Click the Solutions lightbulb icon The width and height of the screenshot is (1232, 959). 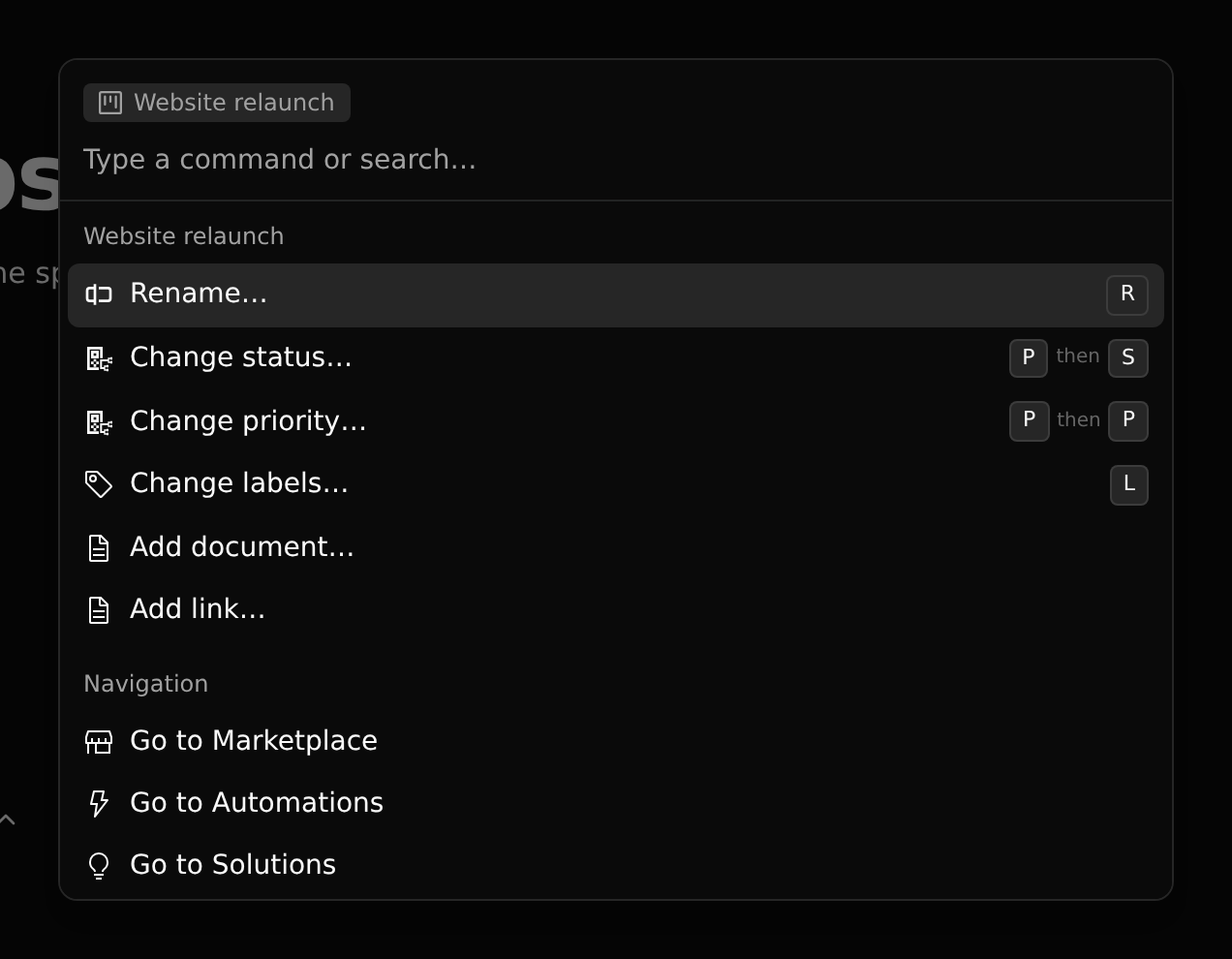point(99,866)
